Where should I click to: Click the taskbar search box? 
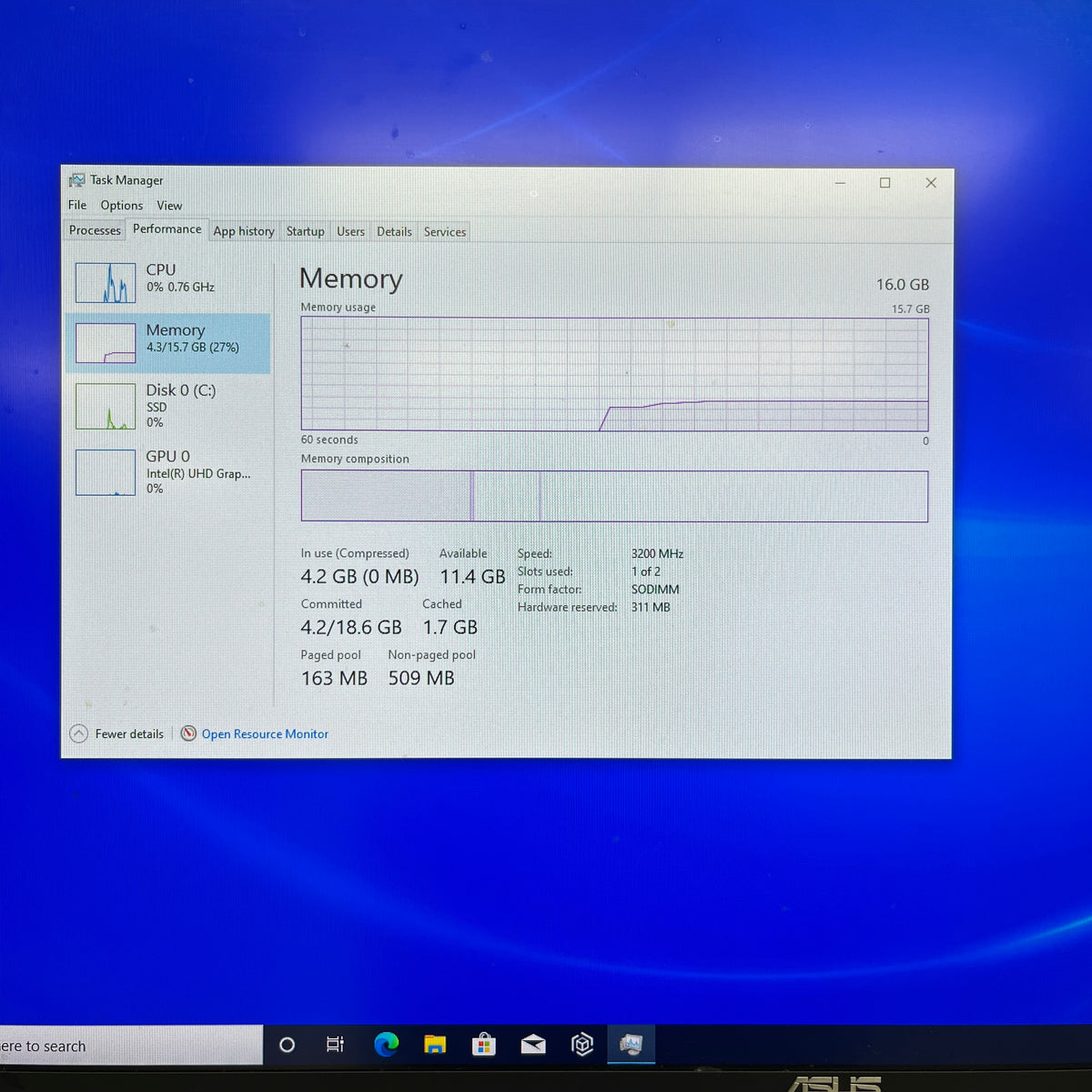(x=131, y=1046)
